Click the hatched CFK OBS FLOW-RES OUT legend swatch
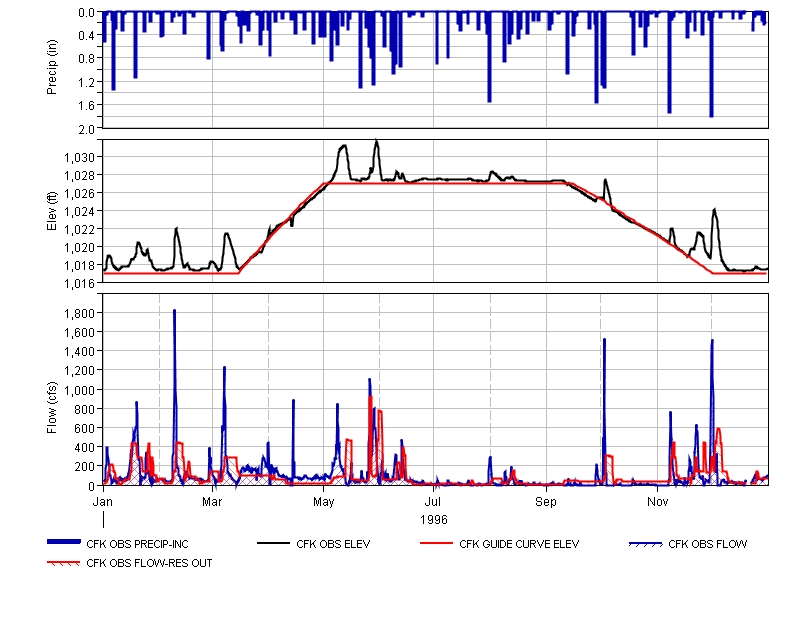This screenshot has width=800, height=627. (64, 563)
